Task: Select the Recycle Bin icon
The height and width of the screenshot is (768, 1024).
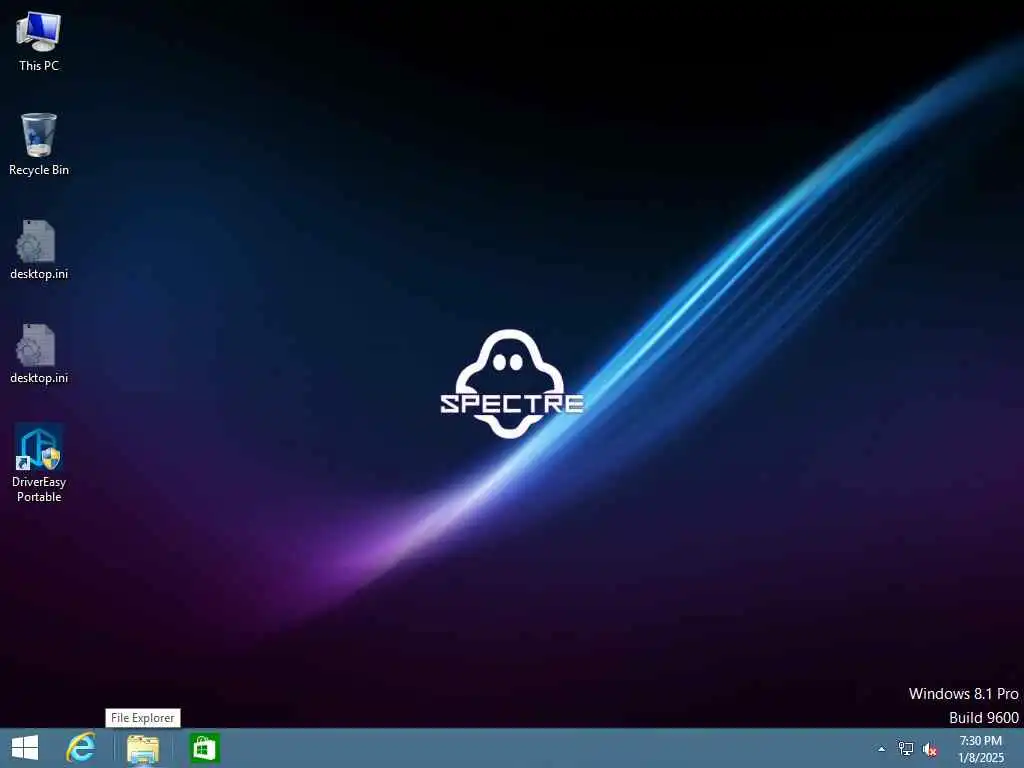Action: [39, 144]
